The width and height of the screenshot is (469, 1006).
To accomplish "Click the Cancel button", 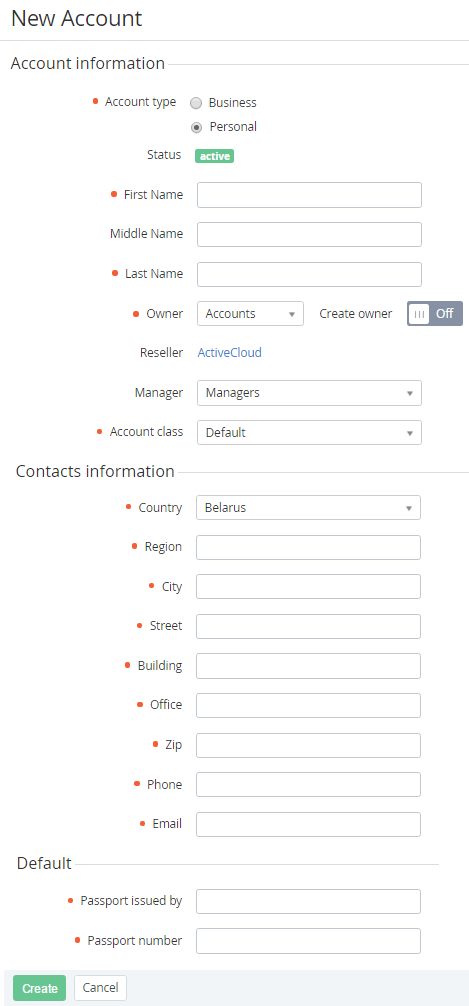I will point(100,988).
